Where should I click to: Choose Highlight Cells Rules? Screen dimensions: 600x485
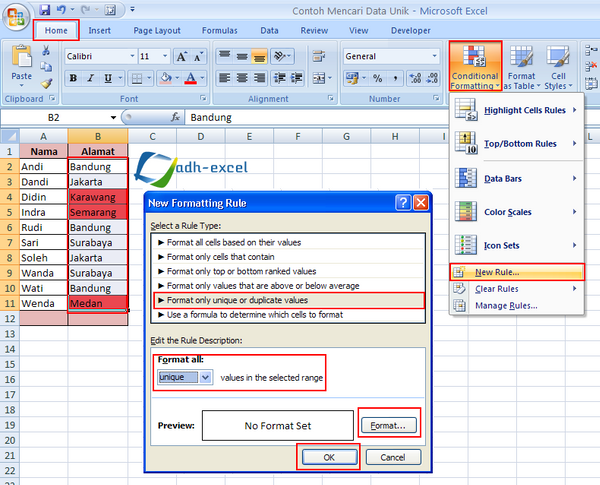pyautogui.click(x=516, y=110)
